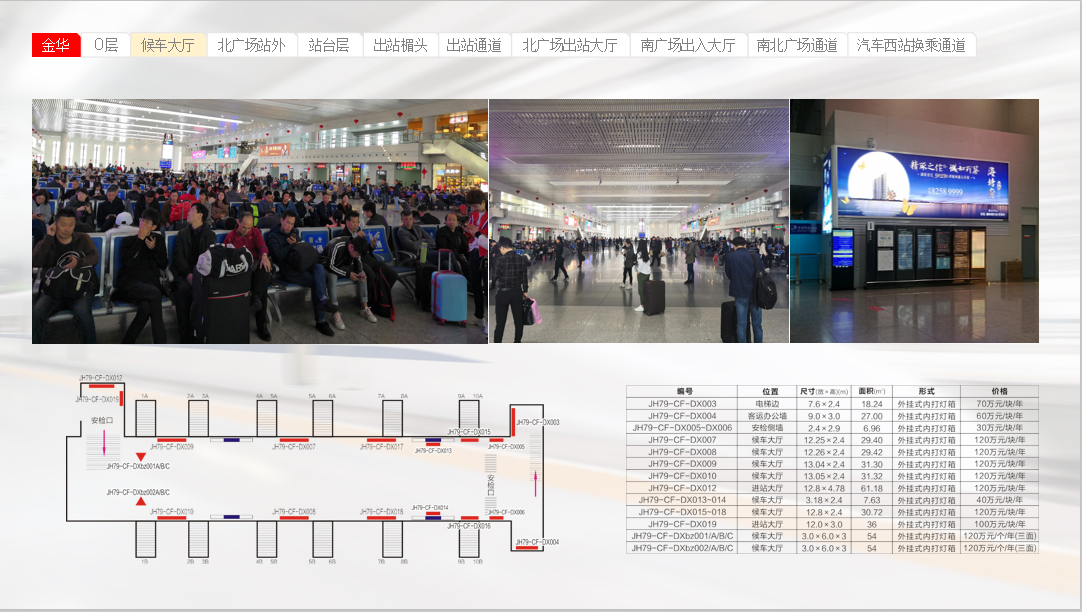Click the 电梯边 location cell
The image size is (1082, 612).
coord(767,404)
